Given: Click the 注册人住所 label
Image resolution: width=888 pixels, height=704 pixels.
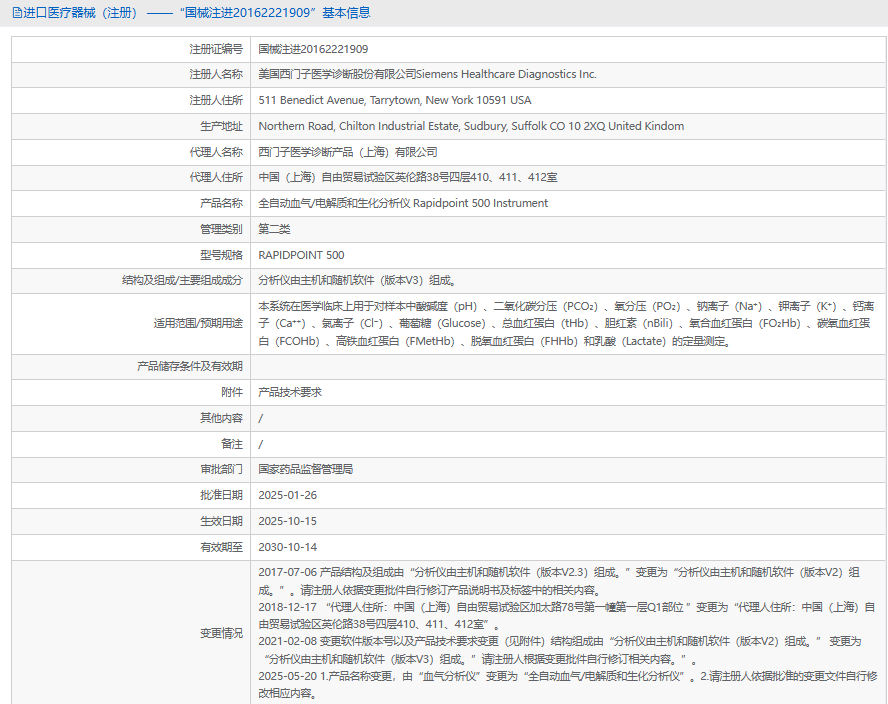Looking at the screenshot, I should click(x=216, y=100).
